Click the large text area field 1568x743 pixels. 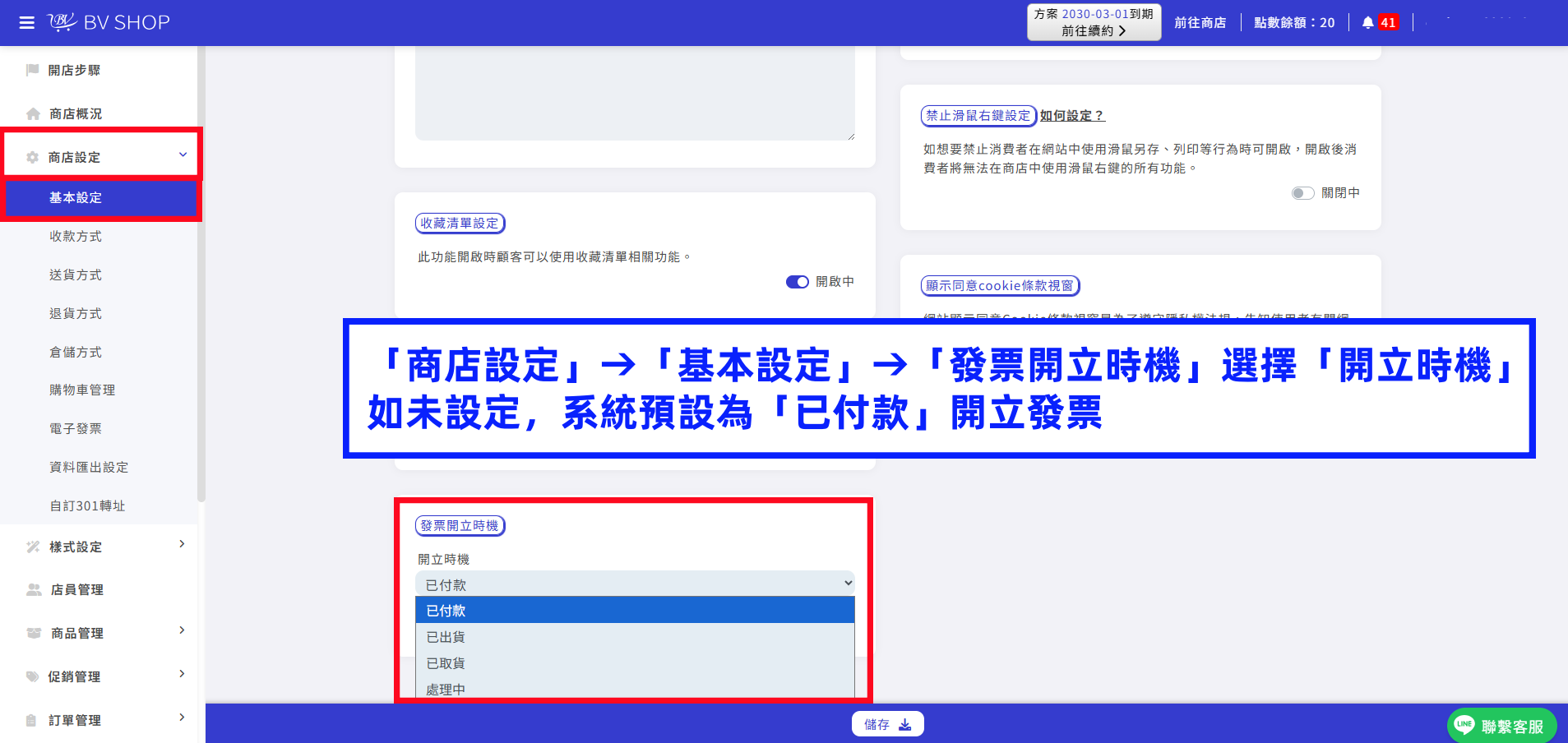(635, 93)
